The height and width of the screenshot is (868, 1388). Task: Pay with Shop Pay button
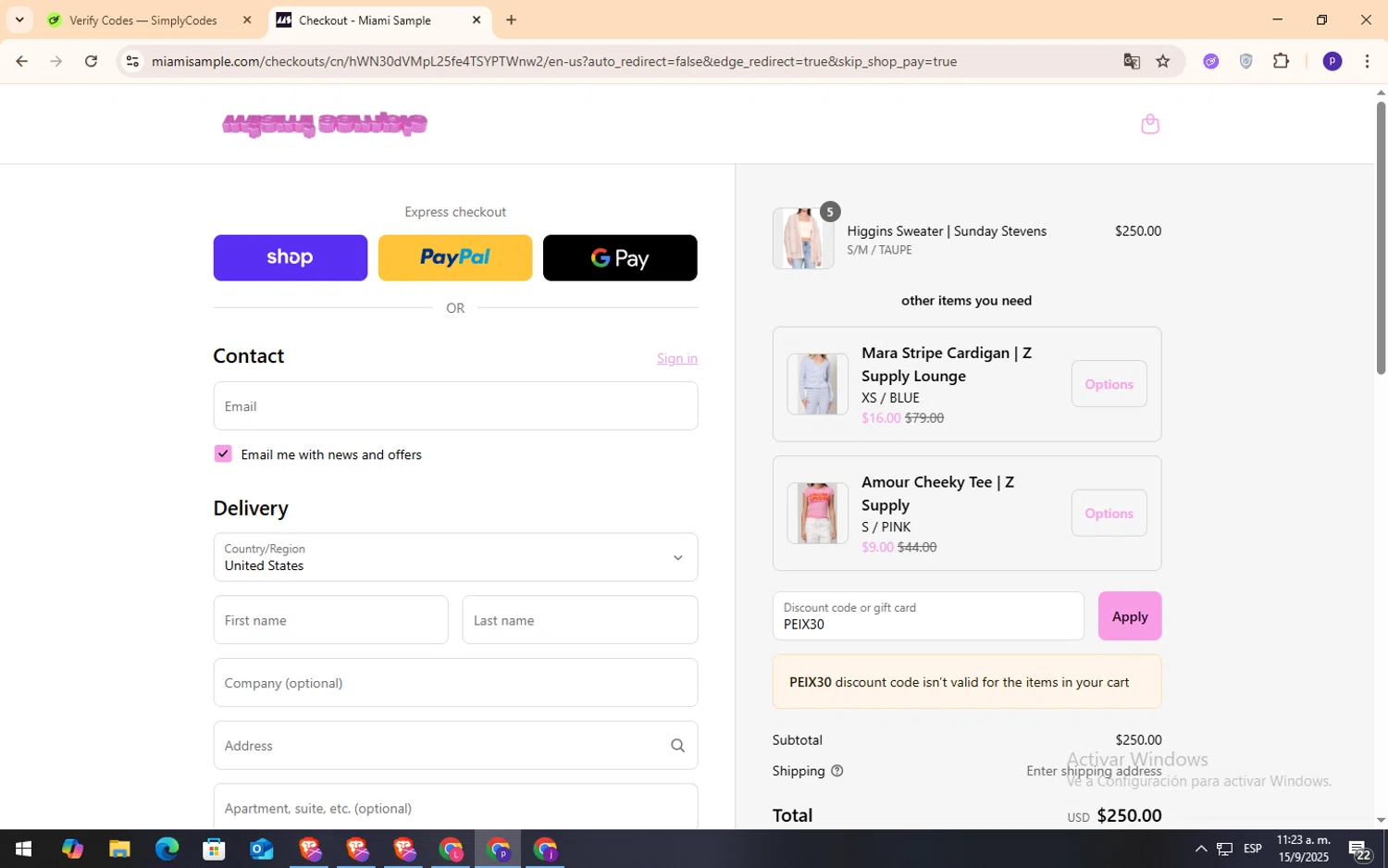291,257
